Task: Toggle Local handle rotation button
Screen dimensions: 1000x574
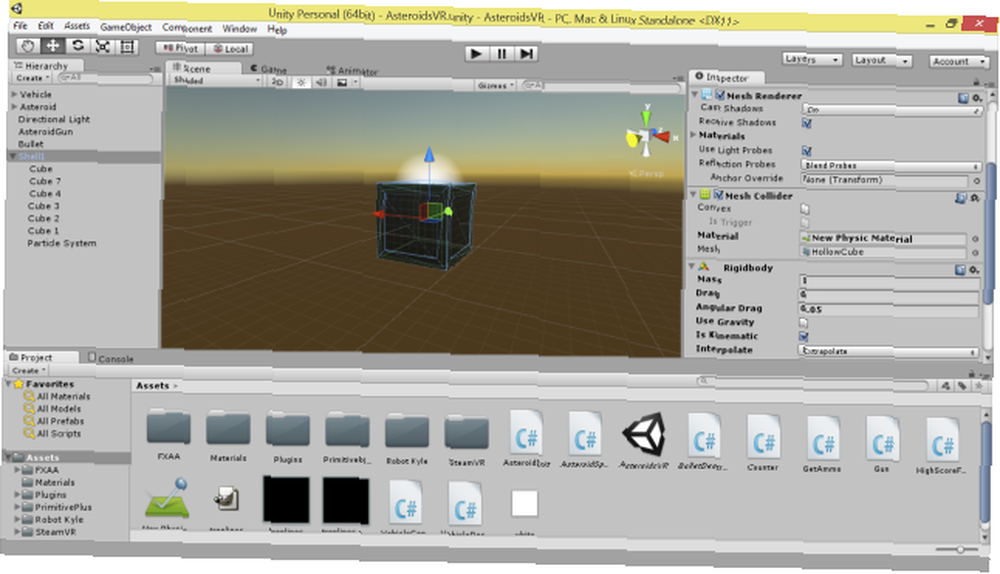Action: [x=230, y=49]
